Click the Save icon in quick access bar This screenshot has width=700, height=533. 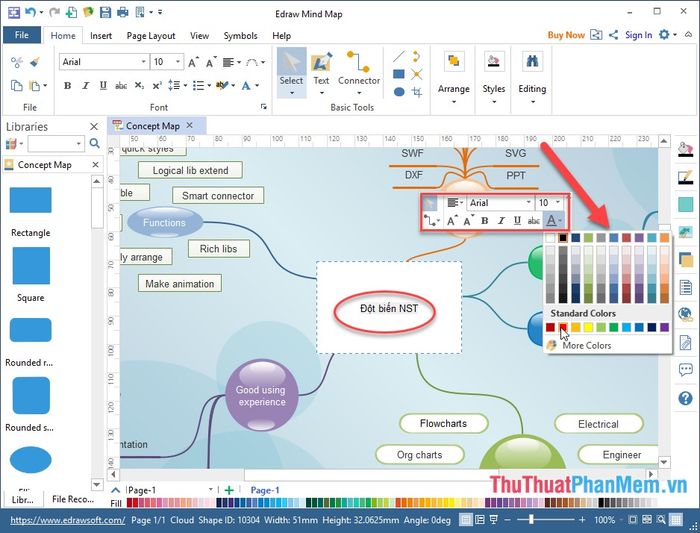click(x=105, y=12)
